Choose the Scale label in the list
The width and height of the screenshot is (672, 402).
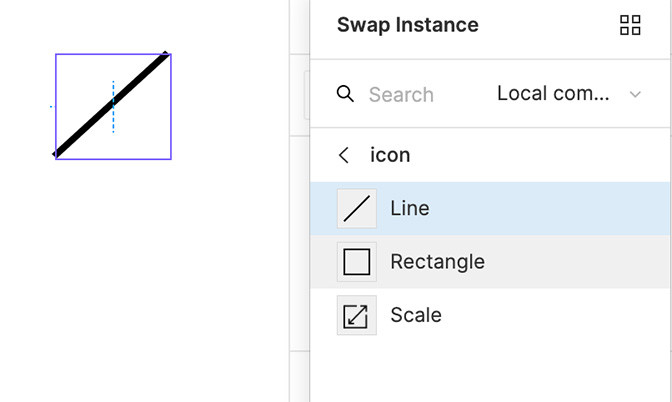click(416, 315)
